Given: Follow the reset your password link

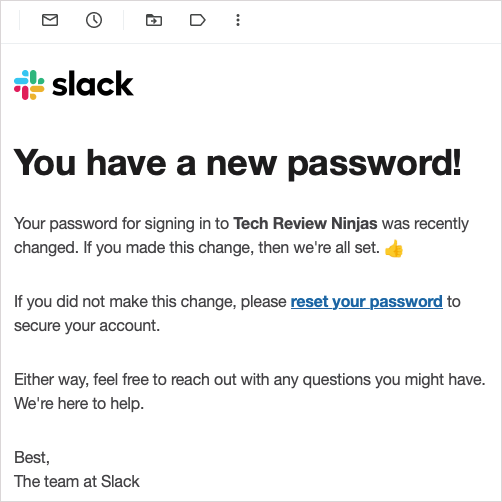Looking at the screenshot, I should coord(367,302).
